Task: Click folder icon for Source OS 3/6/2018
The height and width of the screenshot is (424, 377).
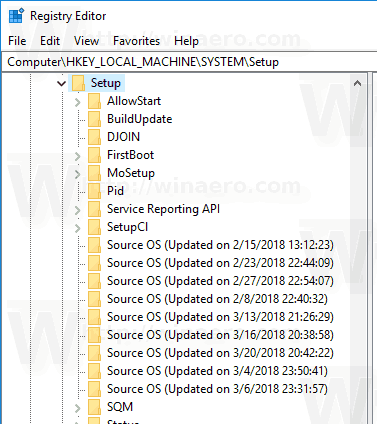Action: point(94,389)
